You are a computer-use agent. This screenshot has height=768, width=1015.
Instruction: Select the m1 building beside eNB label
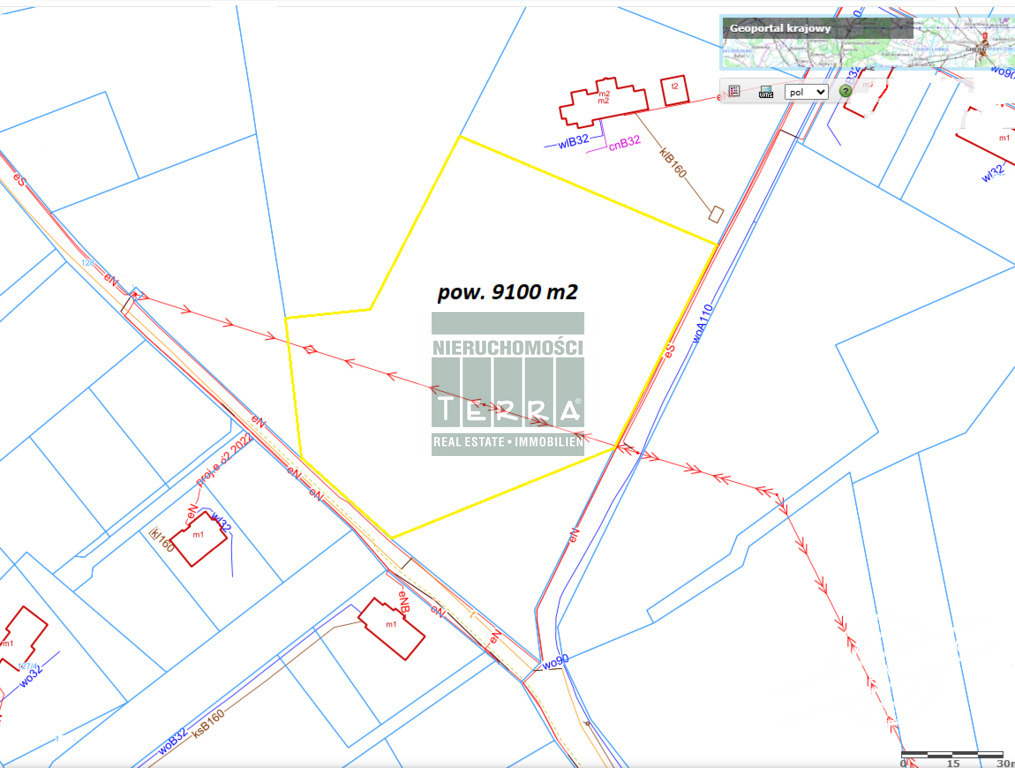point(391,628)
